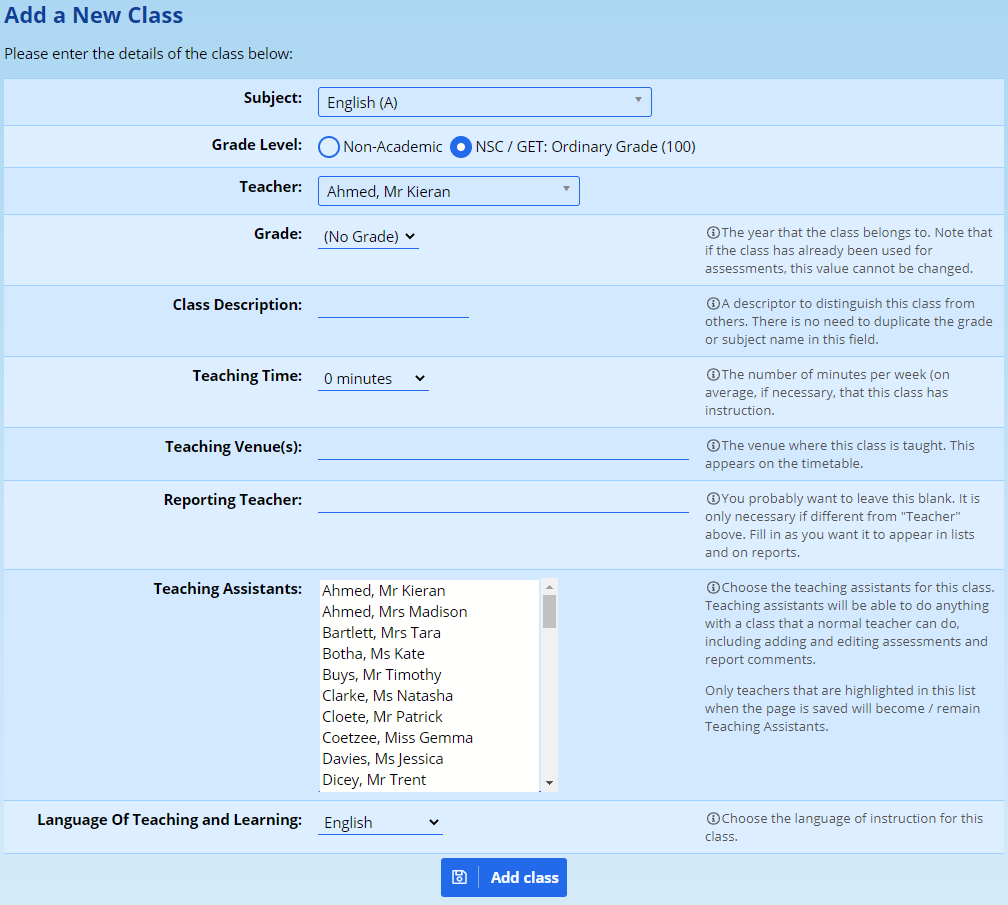Click the save icon on Add class button
The height and width of the screenshot is (905, 1008).
tap(459, 877)
